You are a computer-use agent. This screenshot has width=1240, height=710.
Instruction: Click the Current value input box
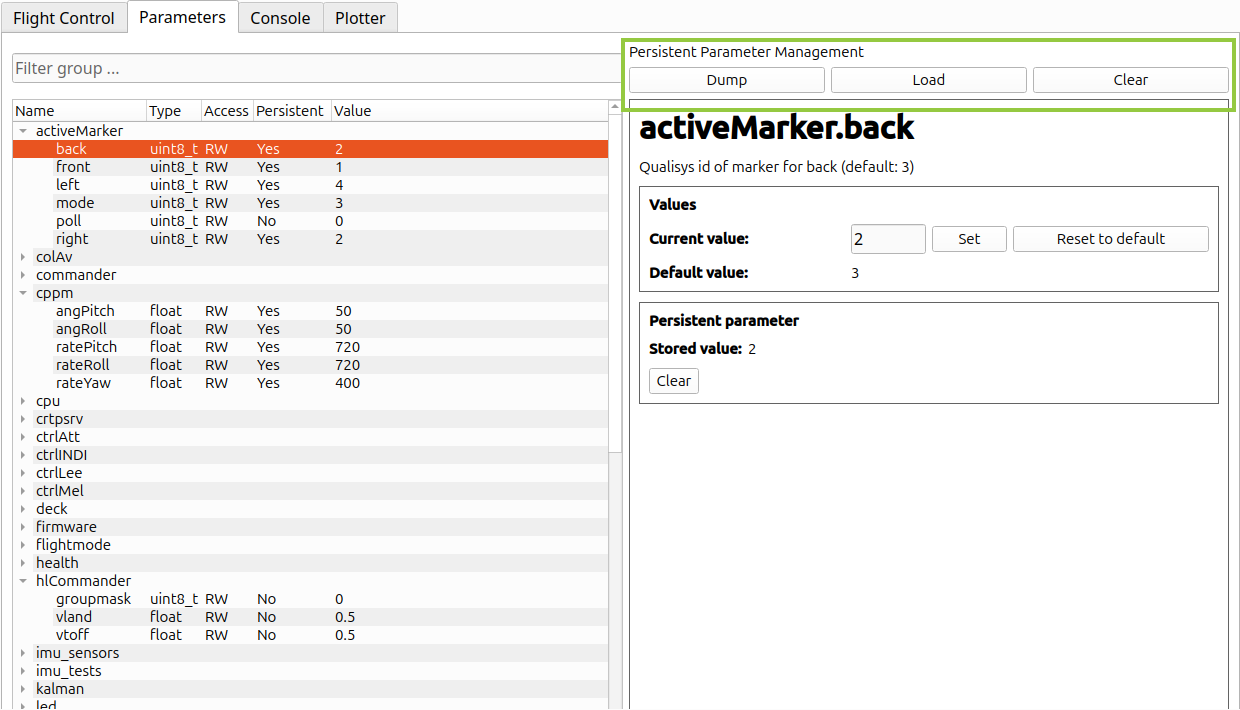[x=888, y=239]
